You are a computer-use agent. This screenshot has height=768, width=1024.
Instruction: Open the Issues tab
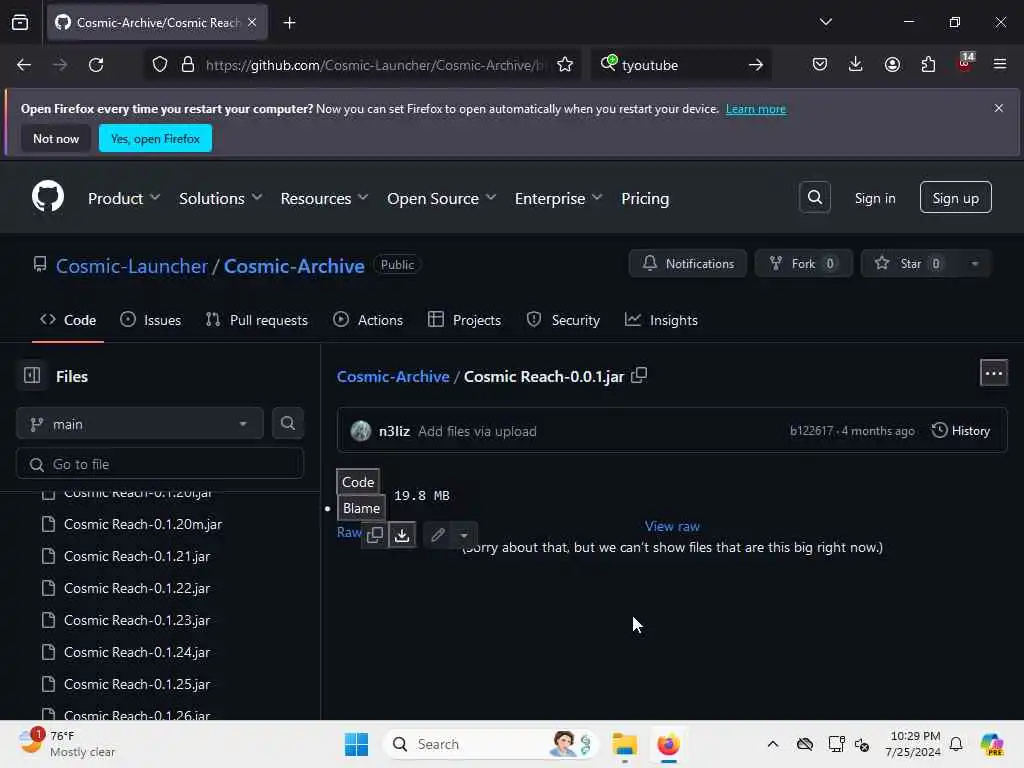click(x=151, y=320)
